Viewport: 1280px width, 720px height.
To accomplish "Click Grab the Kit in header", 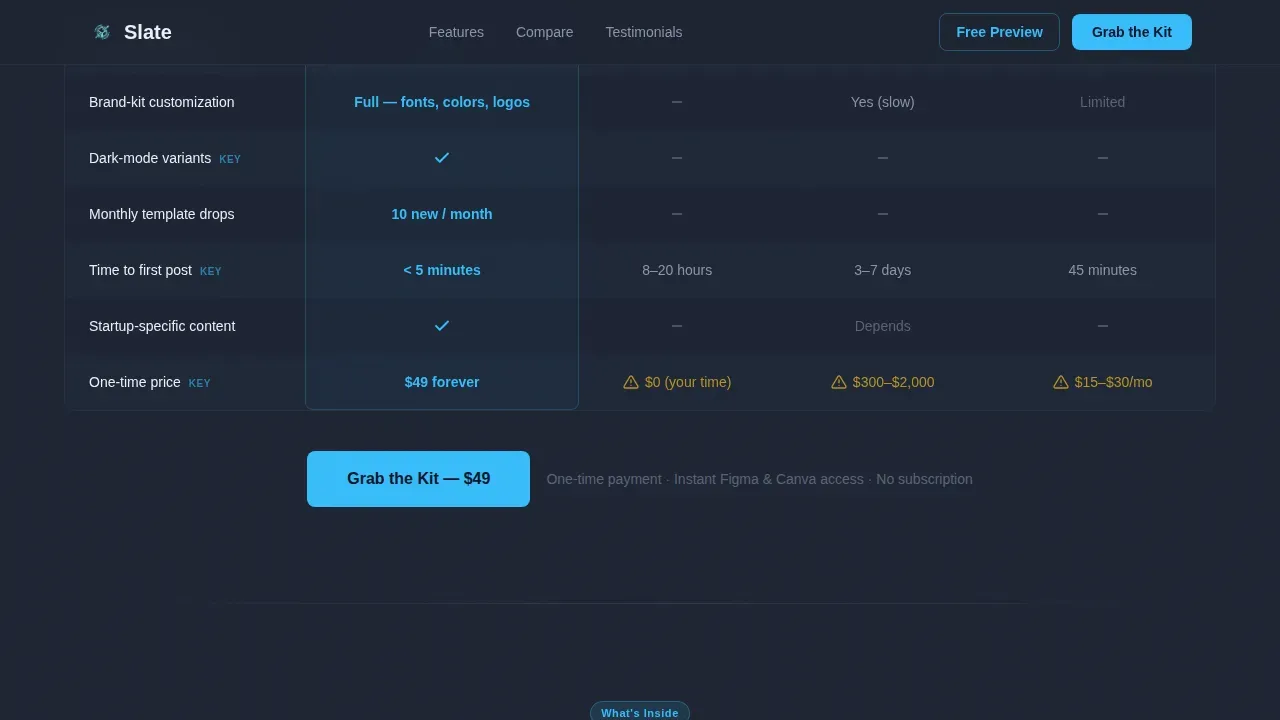I will 1132,32.
